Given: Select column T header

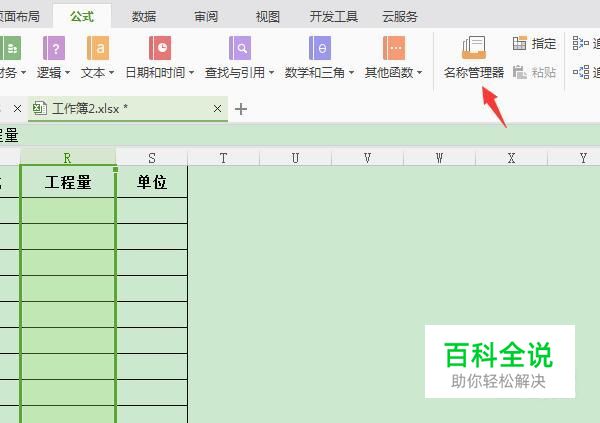Looking at the screenshot, I should [x=223, y=157].
